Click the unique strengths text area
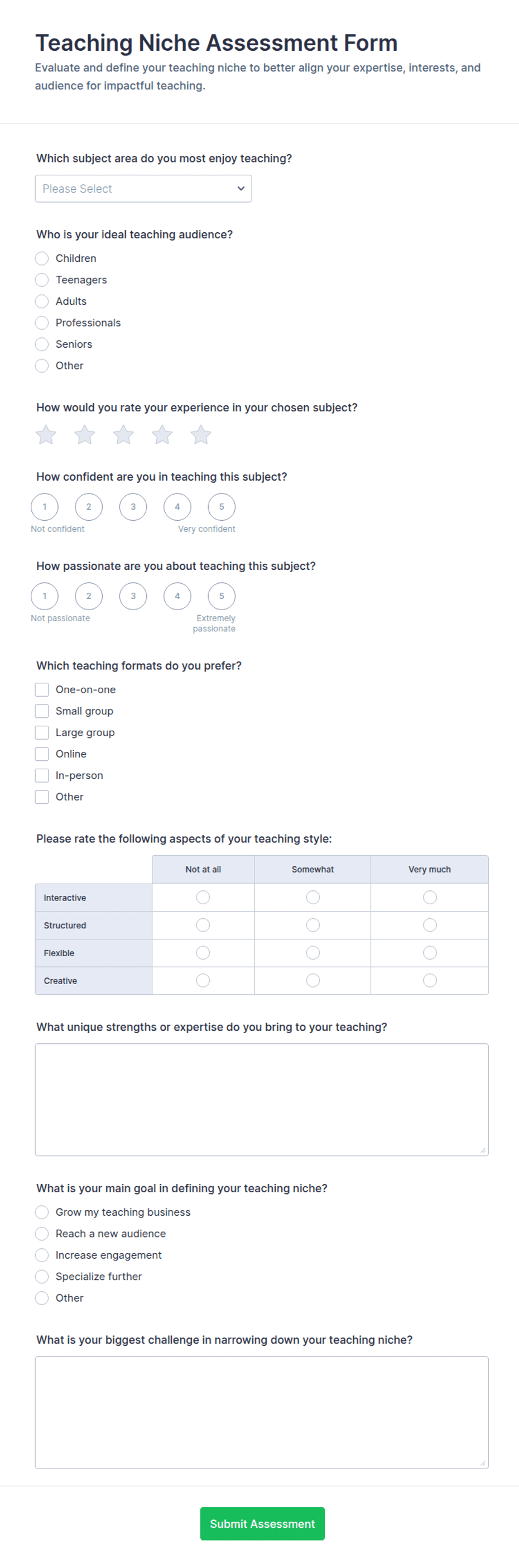 coord(262,1100)
